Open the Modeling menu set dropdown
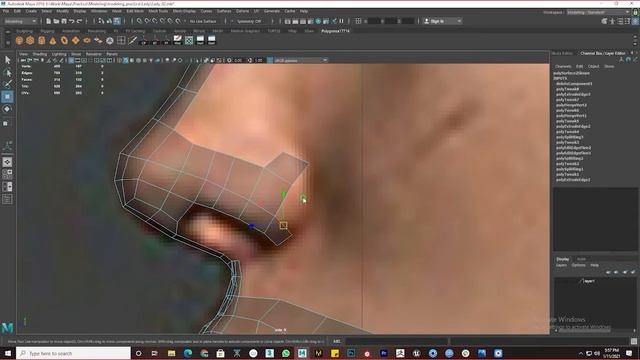Screen dimensions: 640x360 (x=20, y=21)
